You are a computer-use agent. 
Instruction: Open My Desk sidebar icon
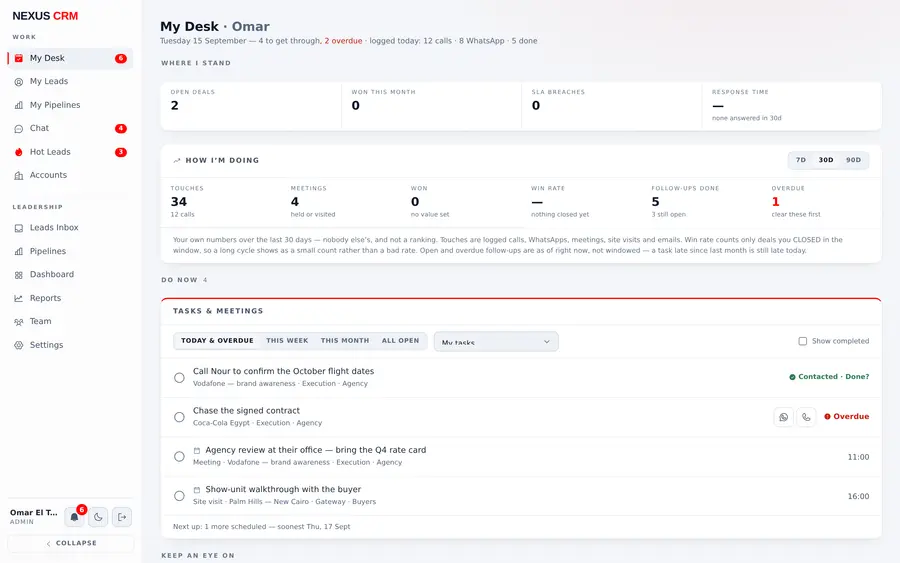coord(19,58)
